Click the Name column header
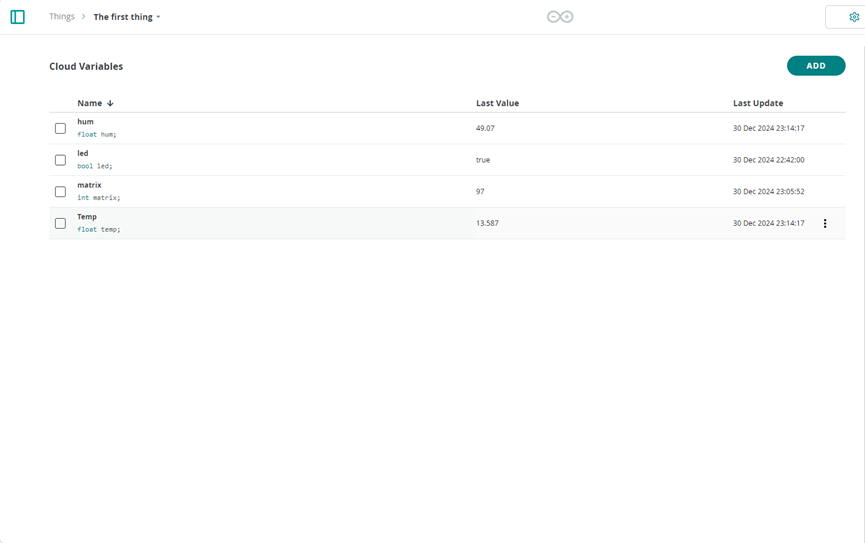The width and height of the screenshot is (865, 543). [89, 103]
